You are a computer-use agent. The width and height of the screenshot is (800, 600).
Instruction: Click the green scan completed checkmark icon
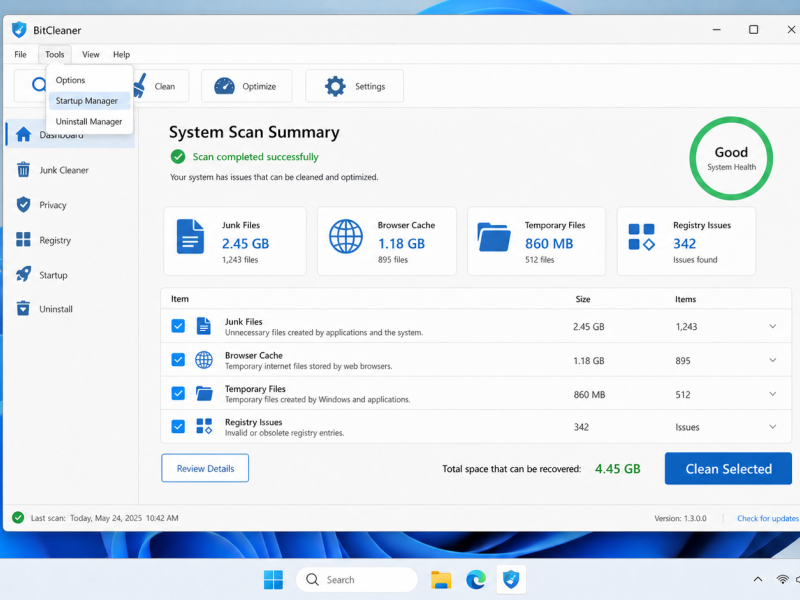(x=178, y=157)
